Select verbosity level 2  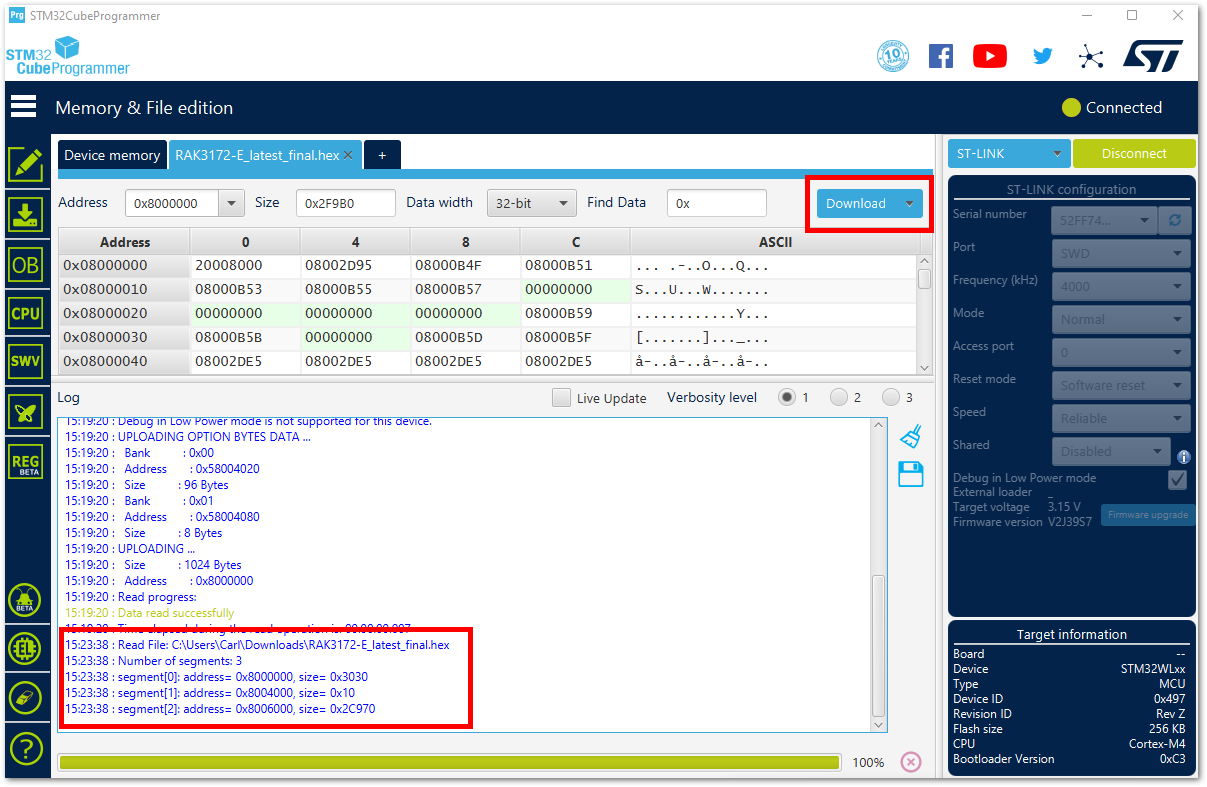pyautogui.click(x=839, y=397)
